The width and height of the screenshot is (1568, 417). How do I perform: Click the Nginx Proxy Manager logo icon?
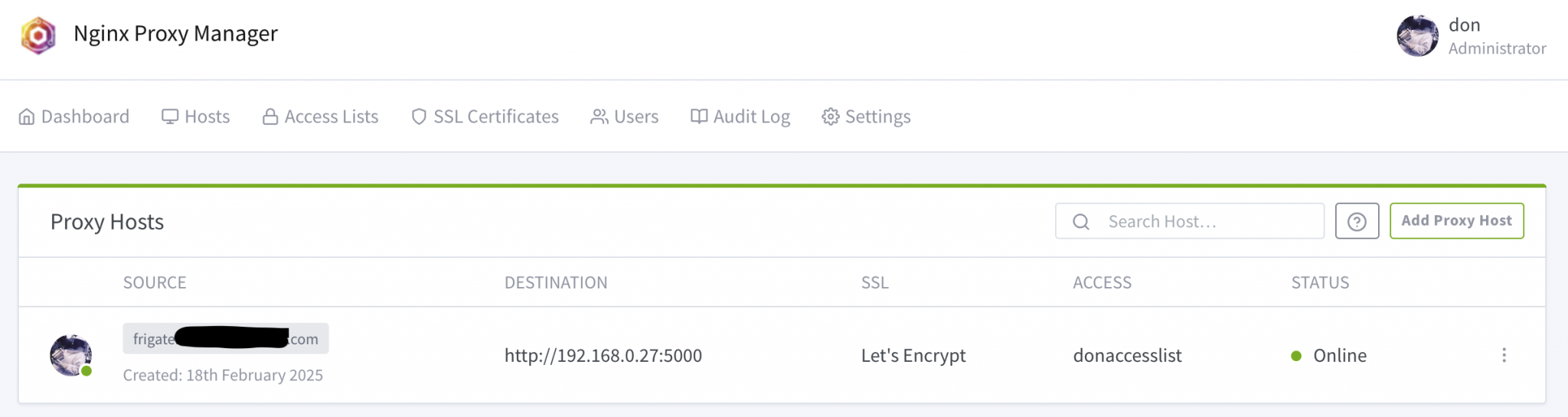click(x=38, y=35)
